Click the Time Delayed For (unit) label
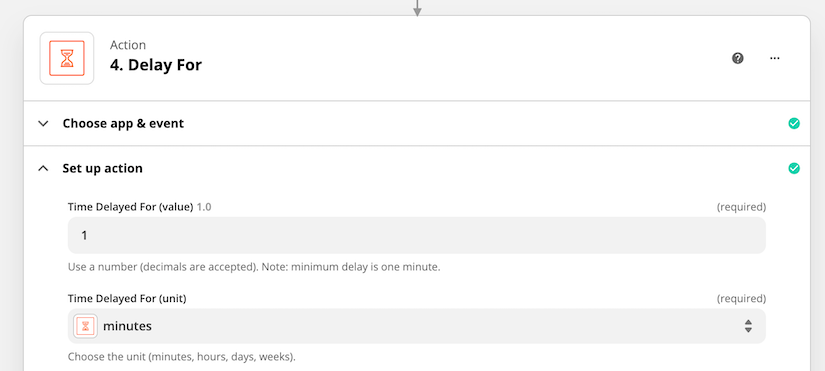The width and height of the screenshot is (825, 371). pyautogui.click(x=127, y=299)
